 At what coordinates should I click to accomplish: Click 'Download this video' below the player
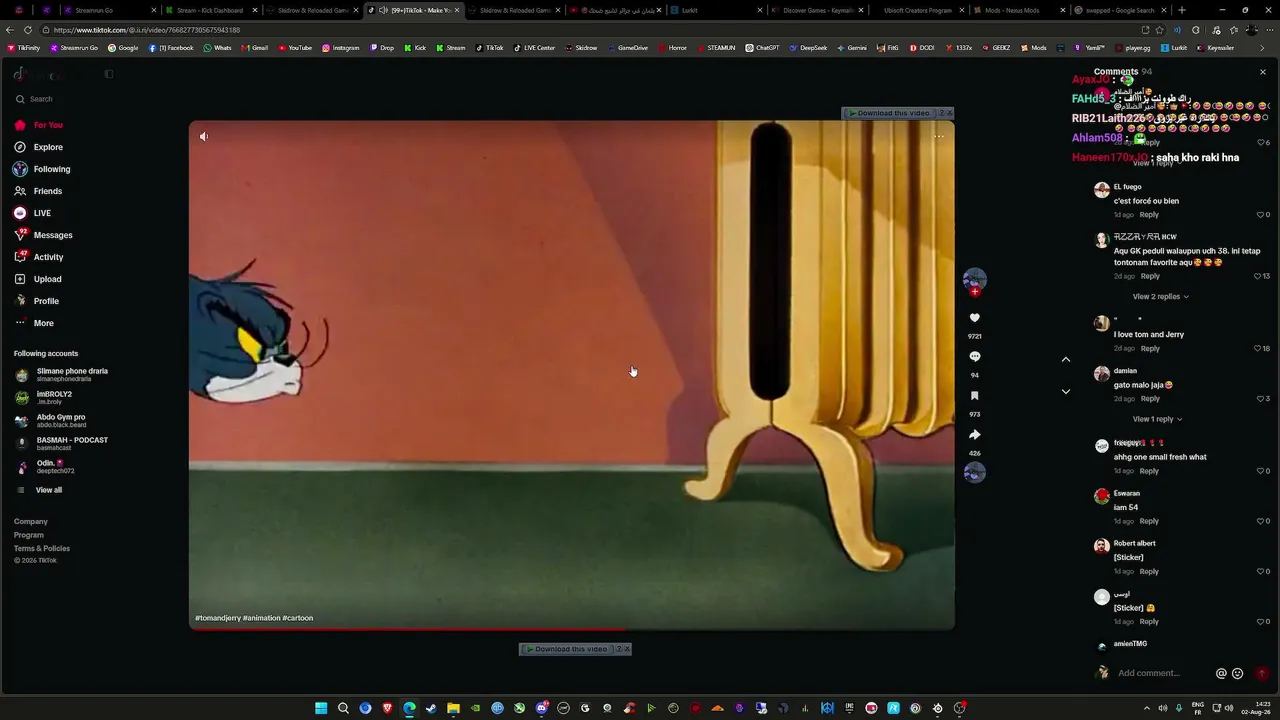tap(570, 649)
